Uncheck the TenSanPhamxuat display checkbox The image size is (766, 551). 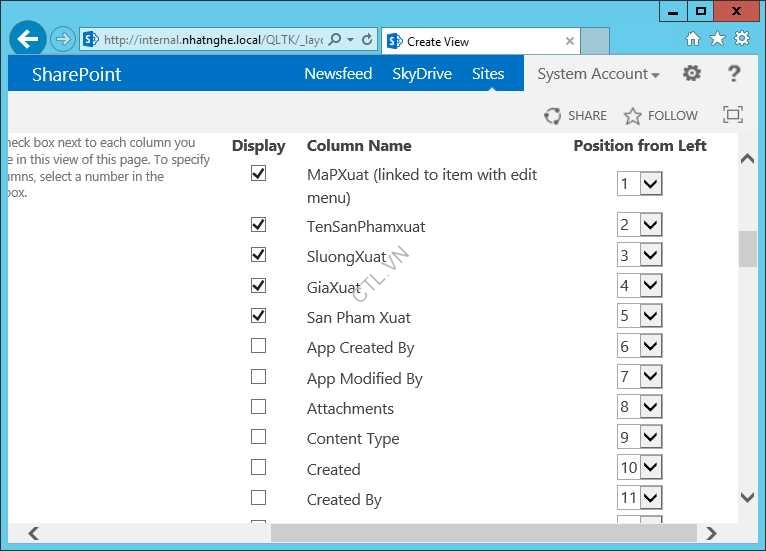259,225
